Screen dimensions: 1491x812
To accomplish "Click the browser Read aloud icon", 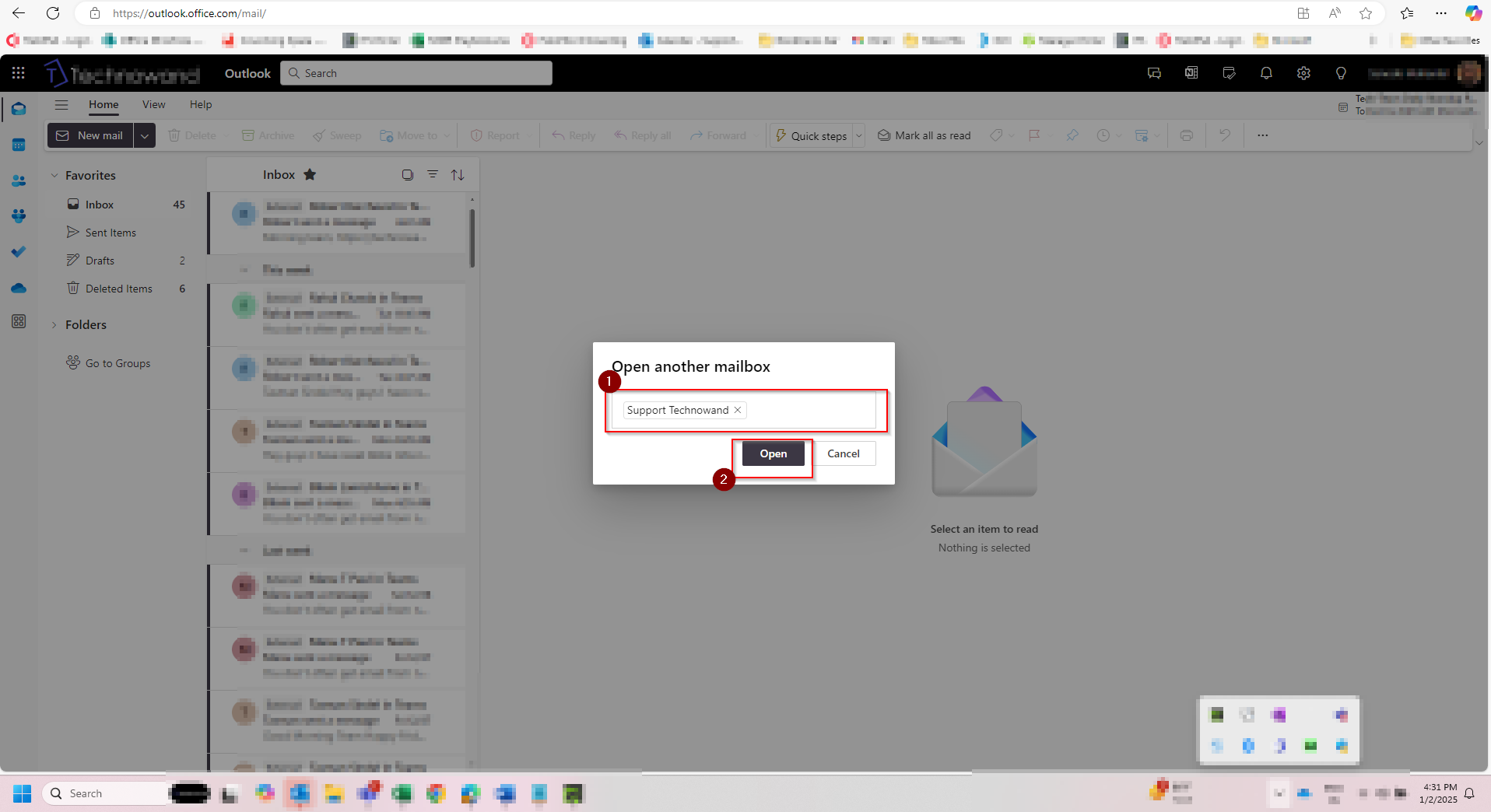I will [x=1335, y=13].
